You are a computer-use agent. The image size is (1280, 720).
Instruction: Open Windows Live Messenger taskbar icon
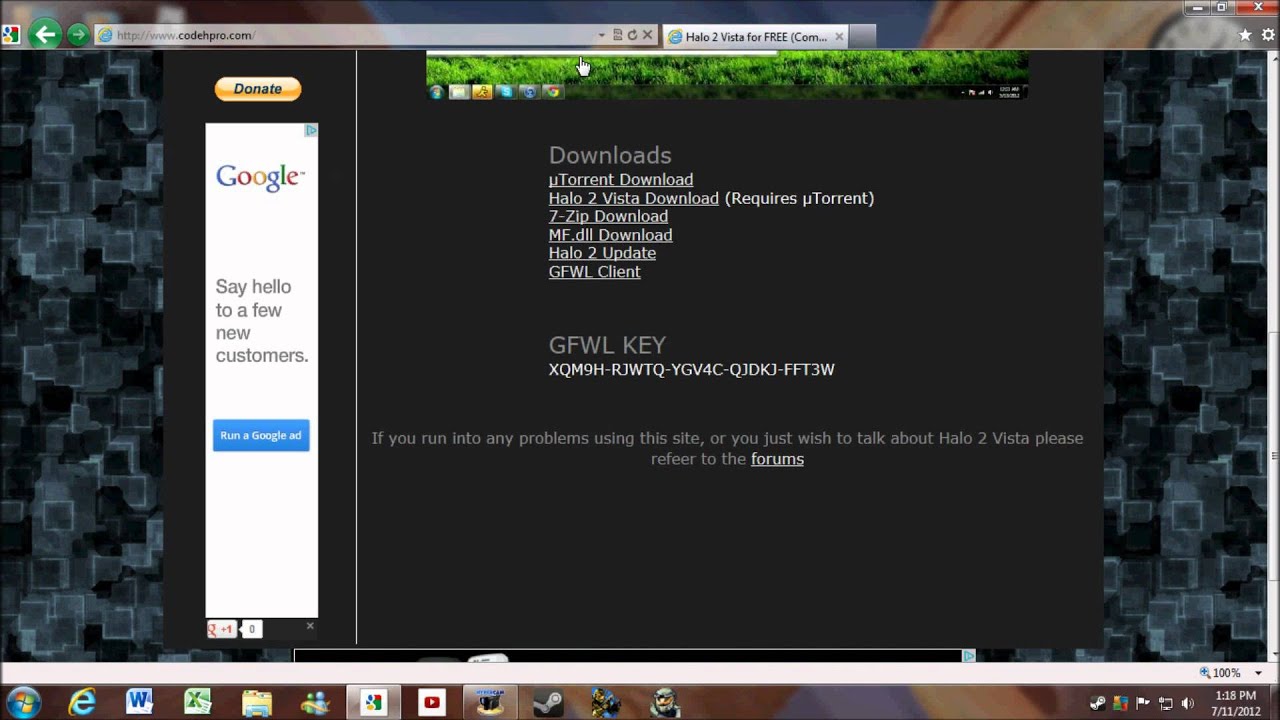315,702
